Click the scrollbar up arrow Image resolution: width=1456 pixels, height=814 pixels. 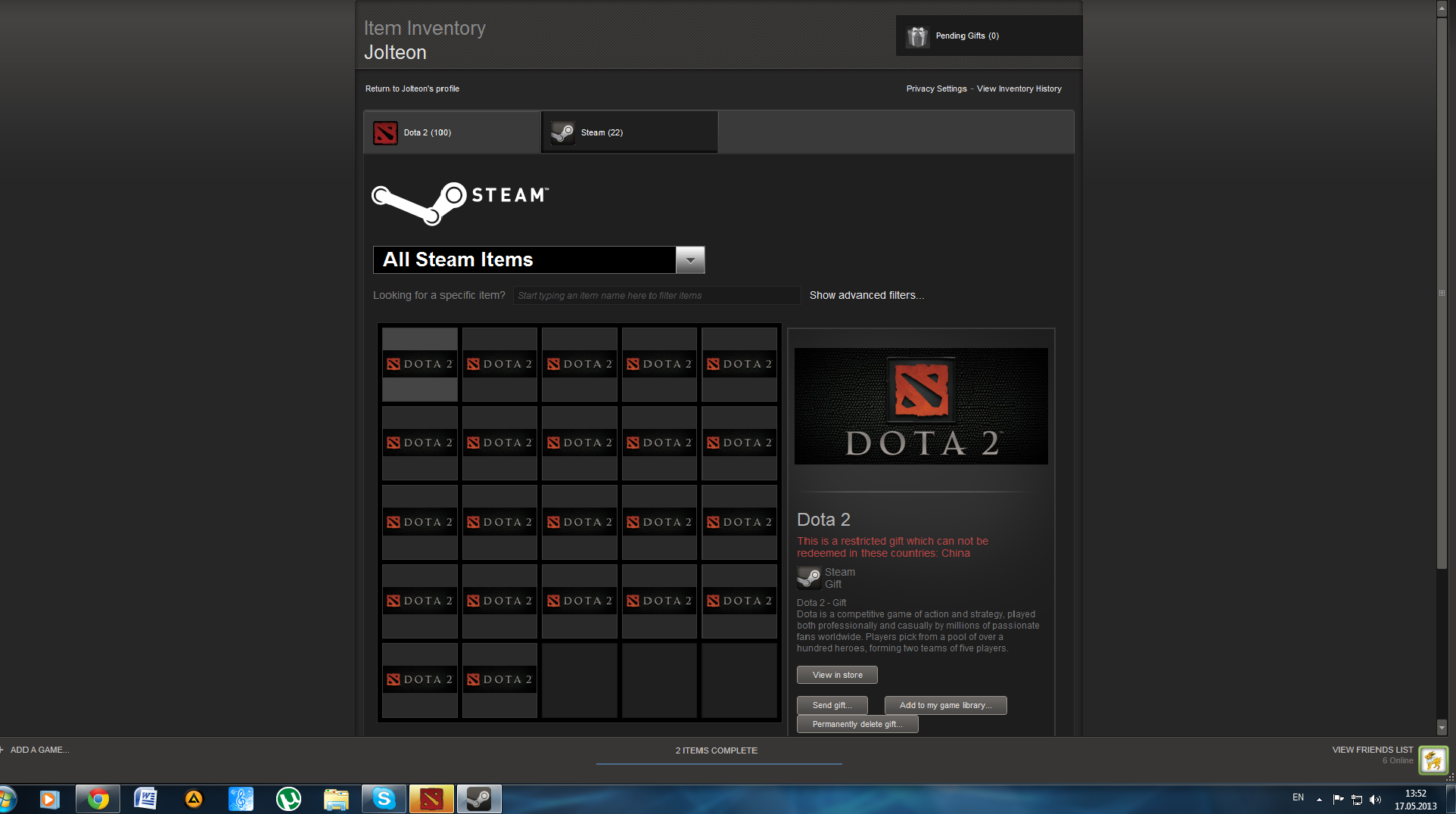point(1442,8)
